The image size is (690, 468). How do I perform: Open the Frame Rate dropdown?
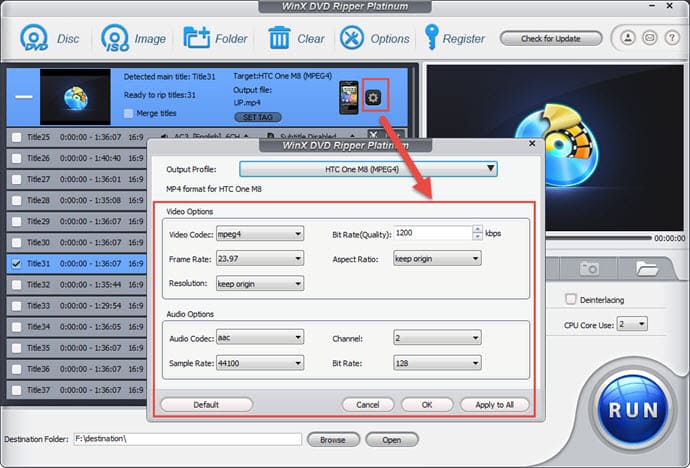[260, 258]
